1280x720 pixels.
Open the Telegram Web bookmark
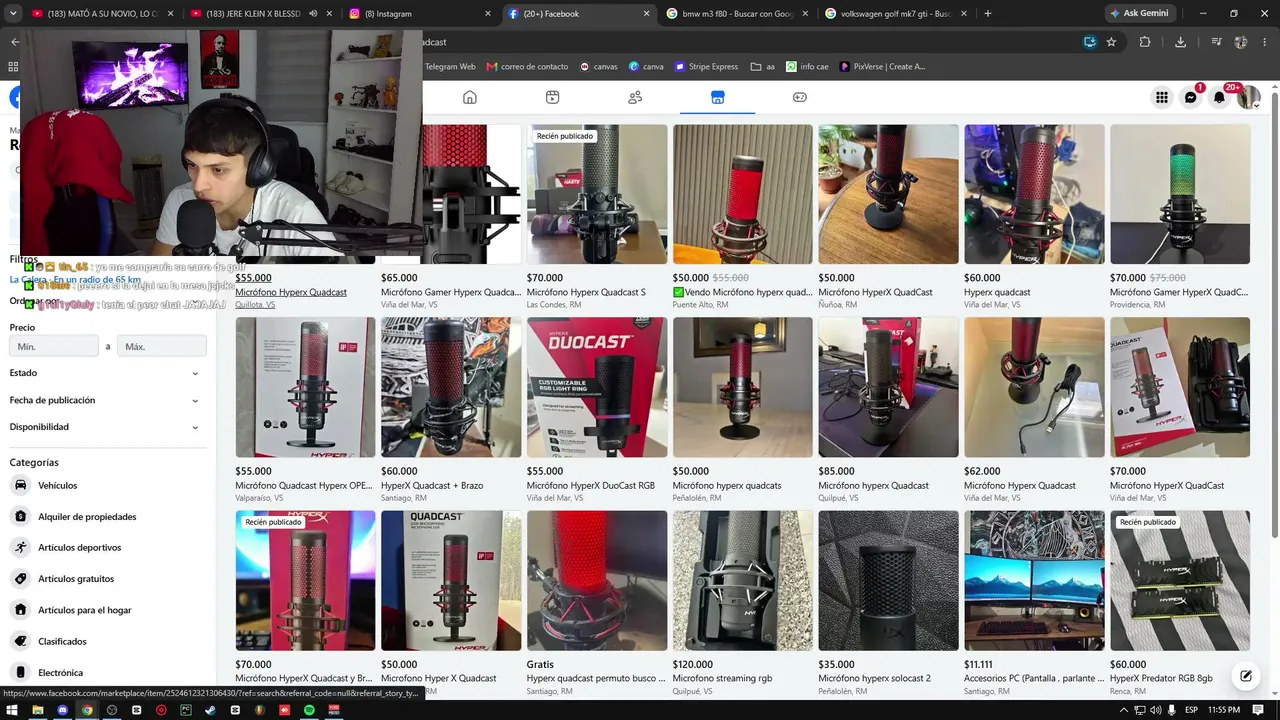(450, 67)
